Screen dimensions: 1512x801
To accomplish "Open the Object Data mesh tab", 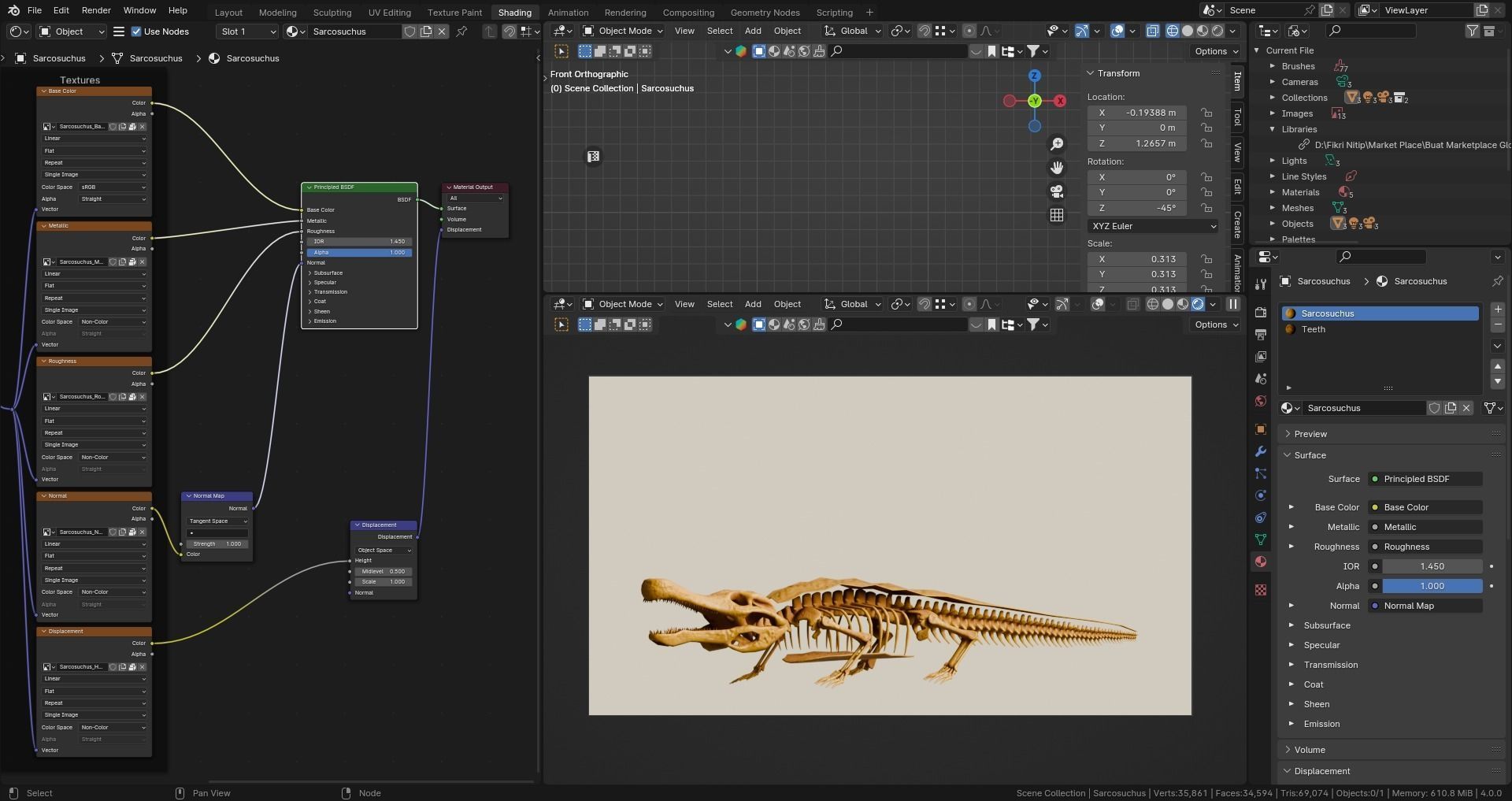I will 1260,540.
